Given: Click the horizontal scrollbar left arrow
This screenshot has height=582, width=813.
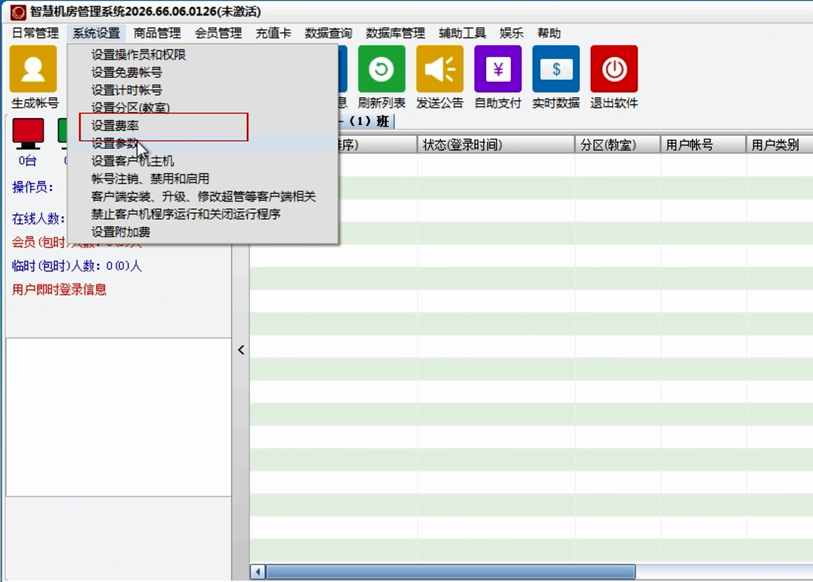Looking at the screenshot, I should click(258, 572).
